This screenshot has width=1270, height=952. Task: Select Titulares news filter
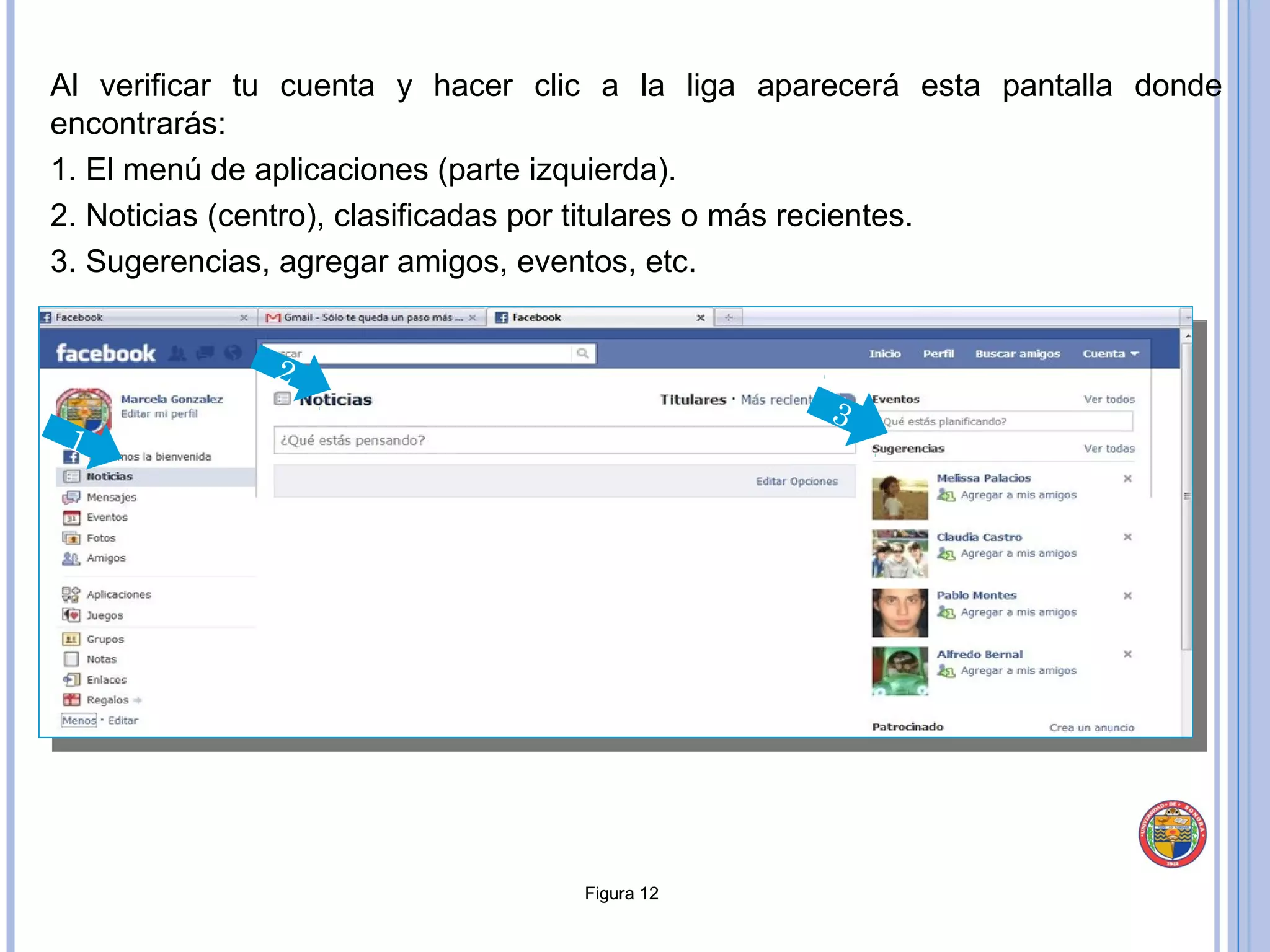pos(693,400)
